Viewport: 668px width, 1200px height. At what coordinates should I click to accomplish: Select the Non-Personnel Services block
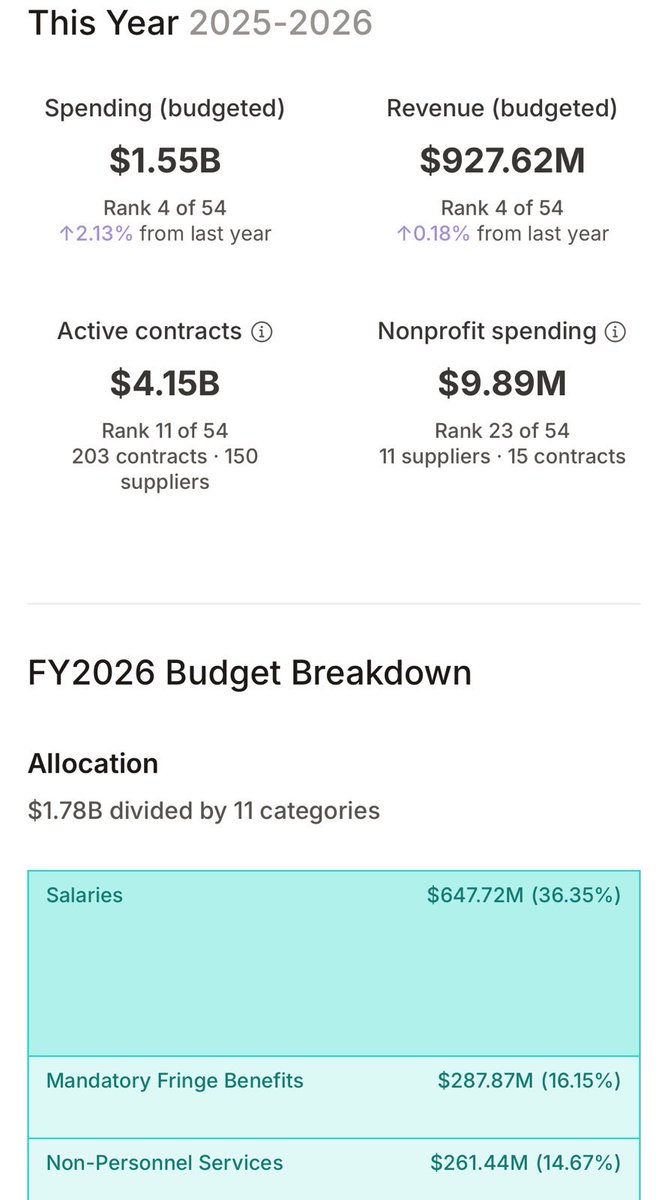click(x=334, y=1169)
